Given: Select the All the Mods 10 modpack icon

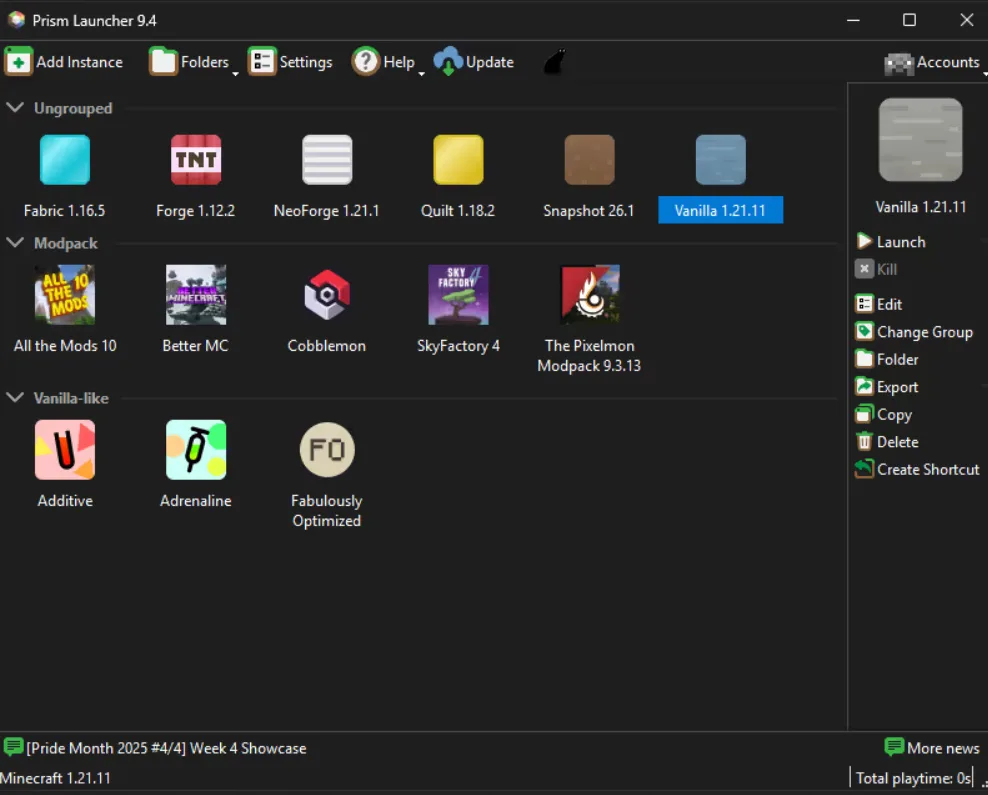Looking at the screenshot, I should [65, 295].
